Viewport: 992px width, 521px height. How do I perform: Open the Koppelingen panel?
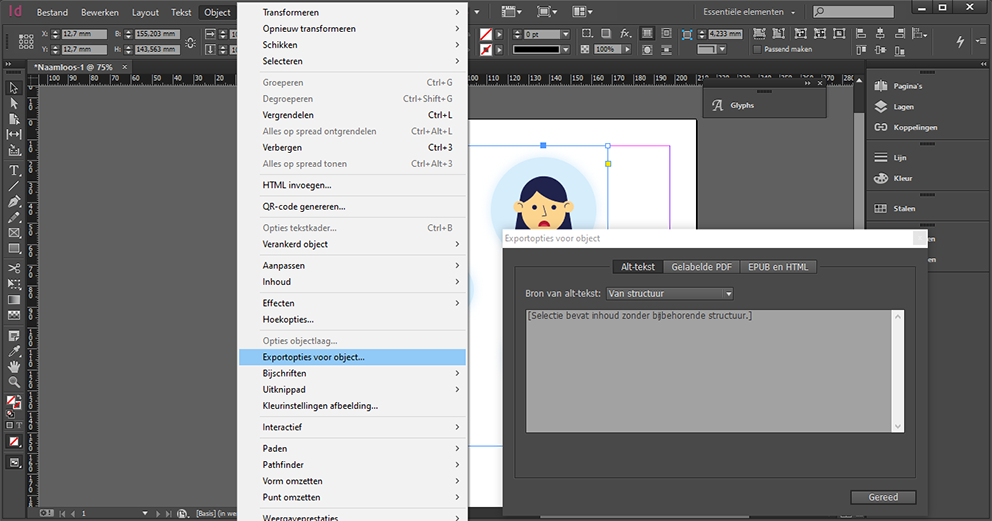click(x=915, y=127)
